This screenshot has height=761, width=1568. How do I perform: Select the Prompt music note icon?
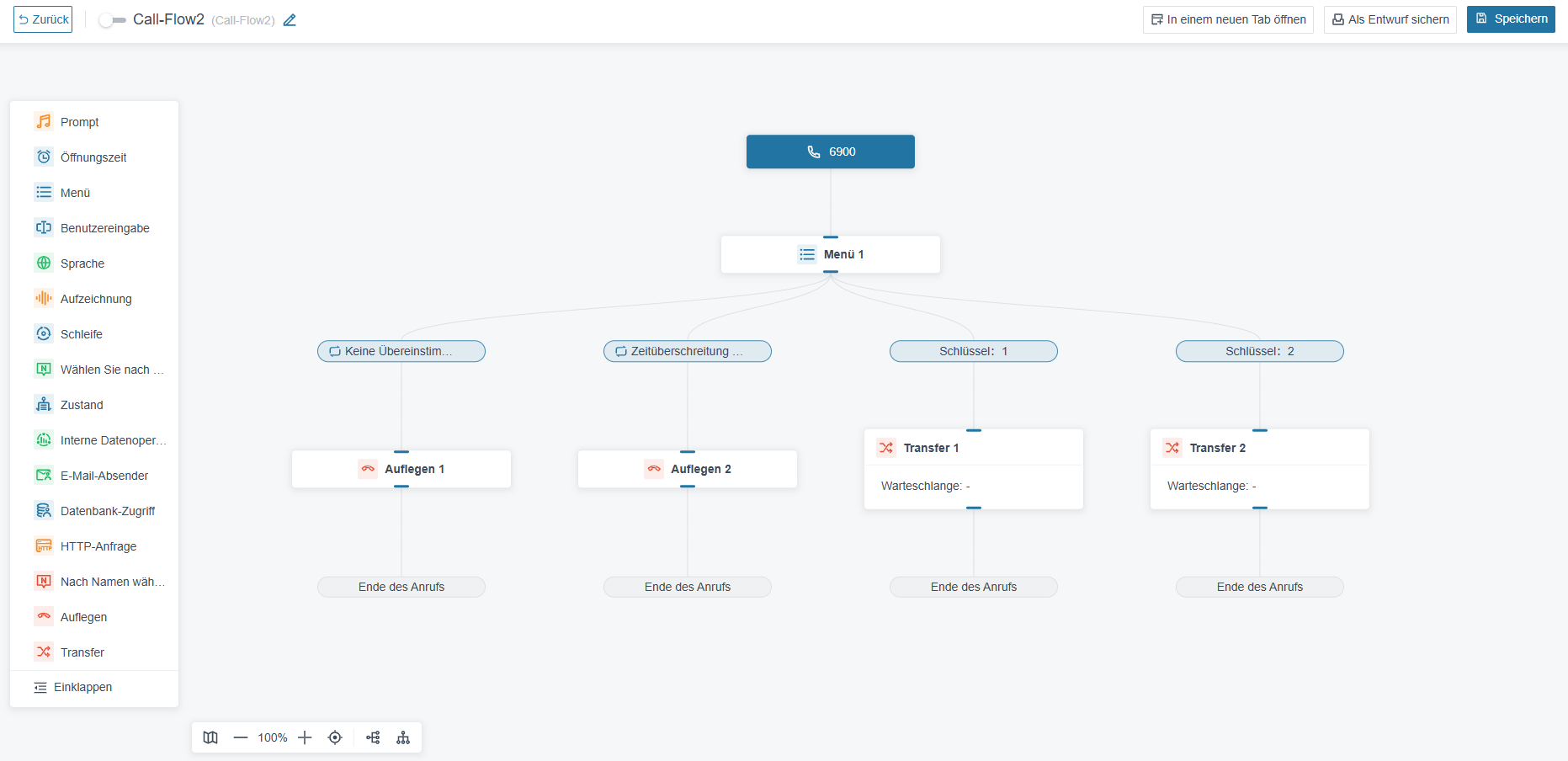coord(44,121)
